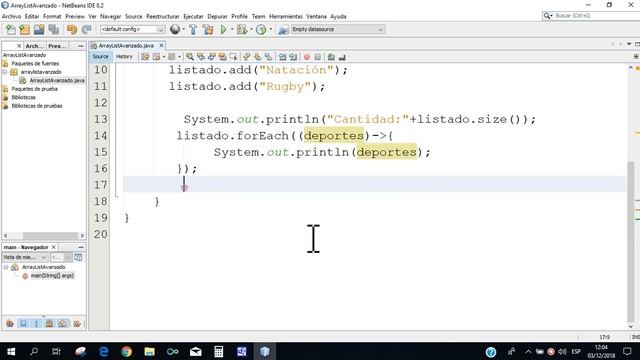Click the Find Next Occurrence editor icon
Viewport: 640px width, 360px height.
pos(211,57)
